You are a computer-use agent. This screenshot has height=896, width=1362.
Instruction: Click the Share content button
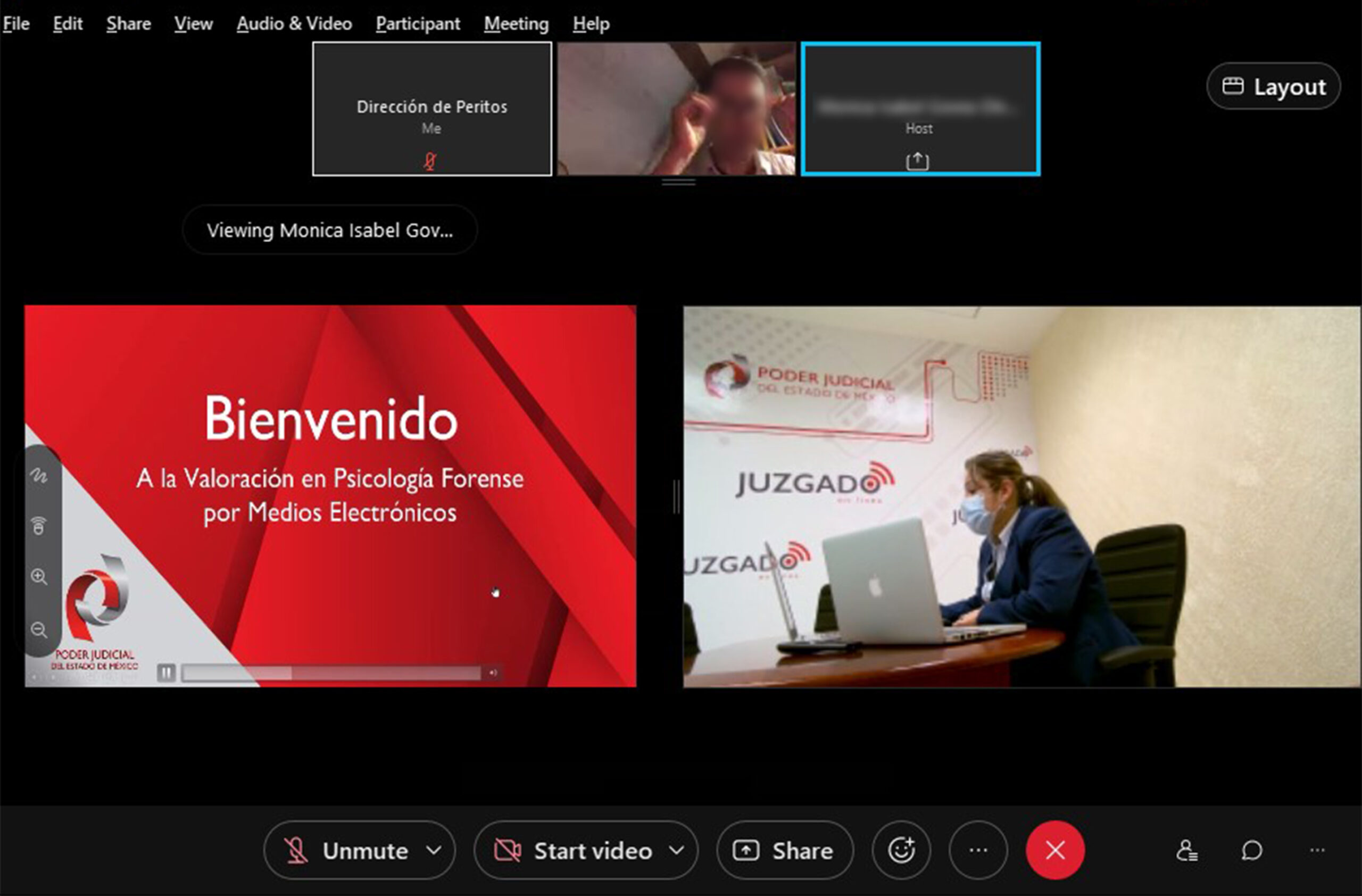coord(784,850)
